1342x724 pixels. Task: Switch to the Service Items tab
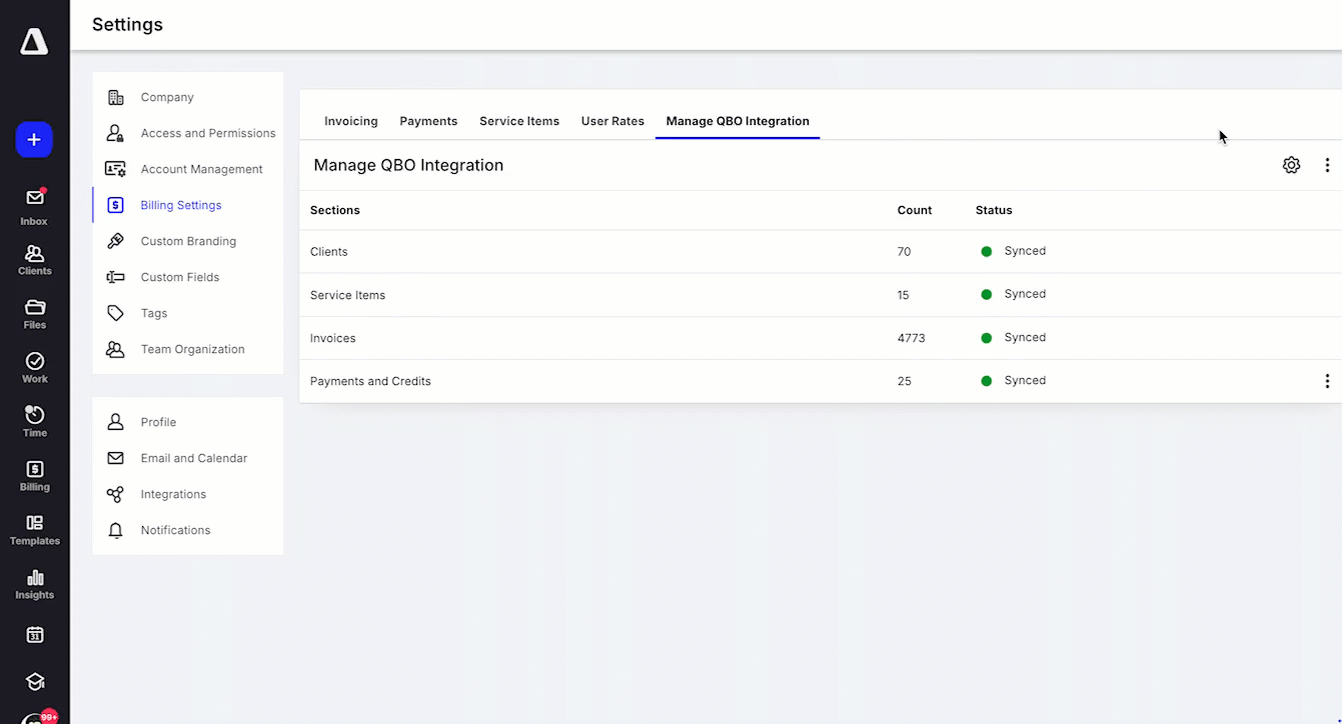(x=519, y=121)
